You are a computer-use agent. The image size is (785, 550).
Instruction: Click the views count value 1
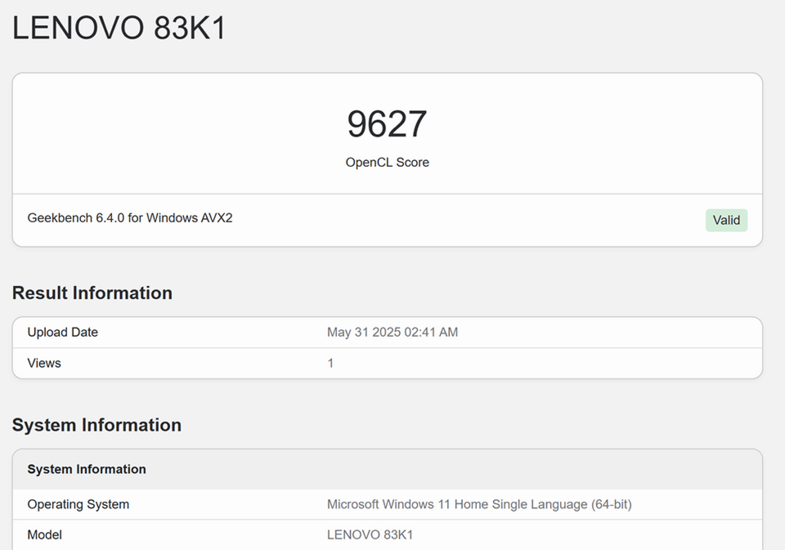coord(331,363)
